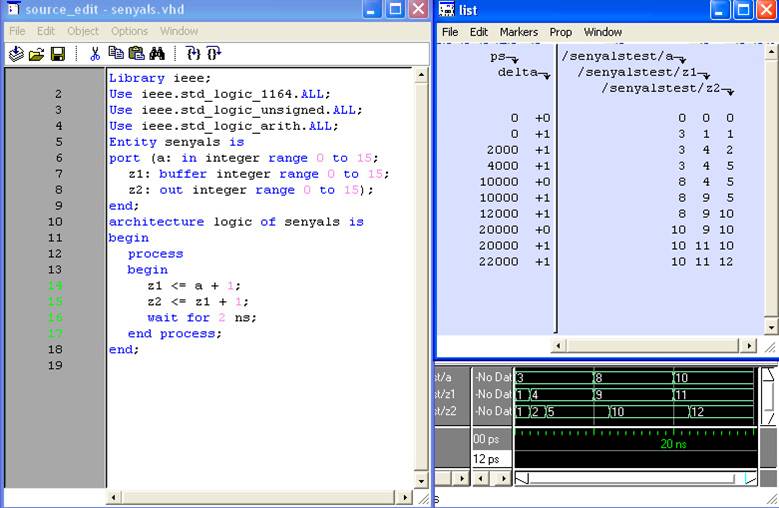Click the Step icon with curly braces

pos(193,54)
